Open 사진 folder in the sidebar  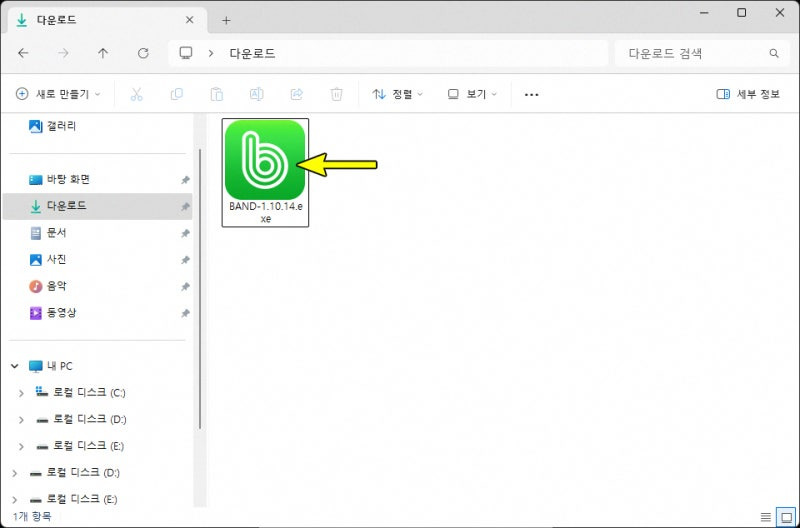[97, 259]
